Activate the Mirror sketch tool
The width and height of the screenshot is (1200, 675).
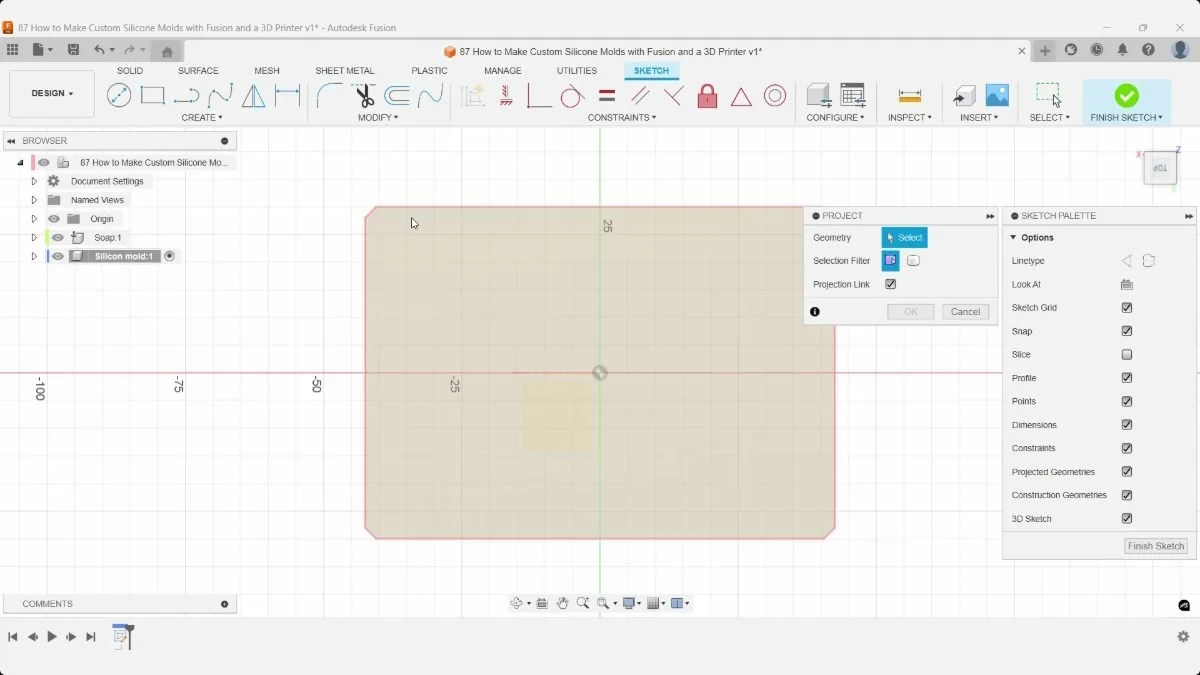click(254, 95)
